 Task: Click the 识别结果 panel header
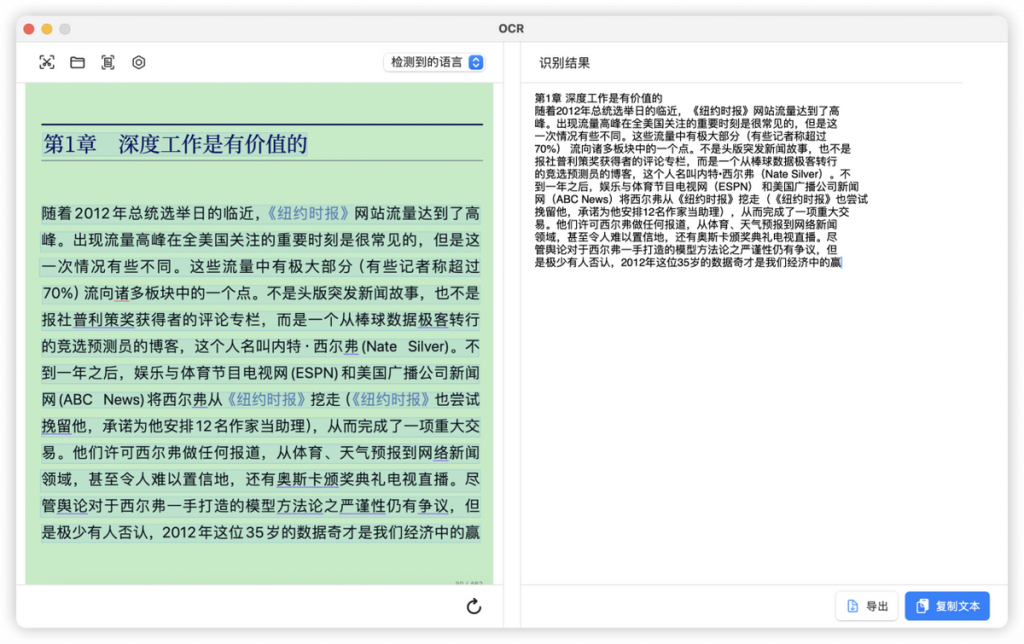(x=564, y=62)
